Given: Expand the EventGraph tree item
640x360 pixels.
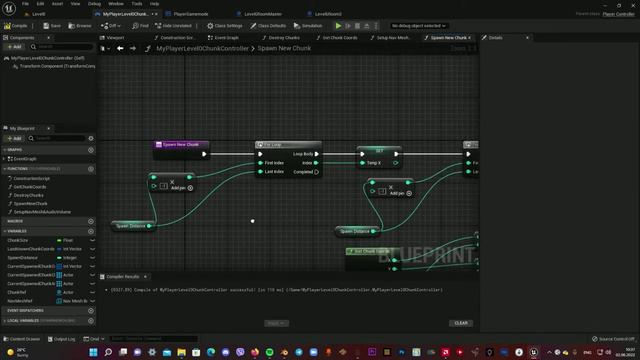Looking at the screenshot, I should tap(4, 159).
